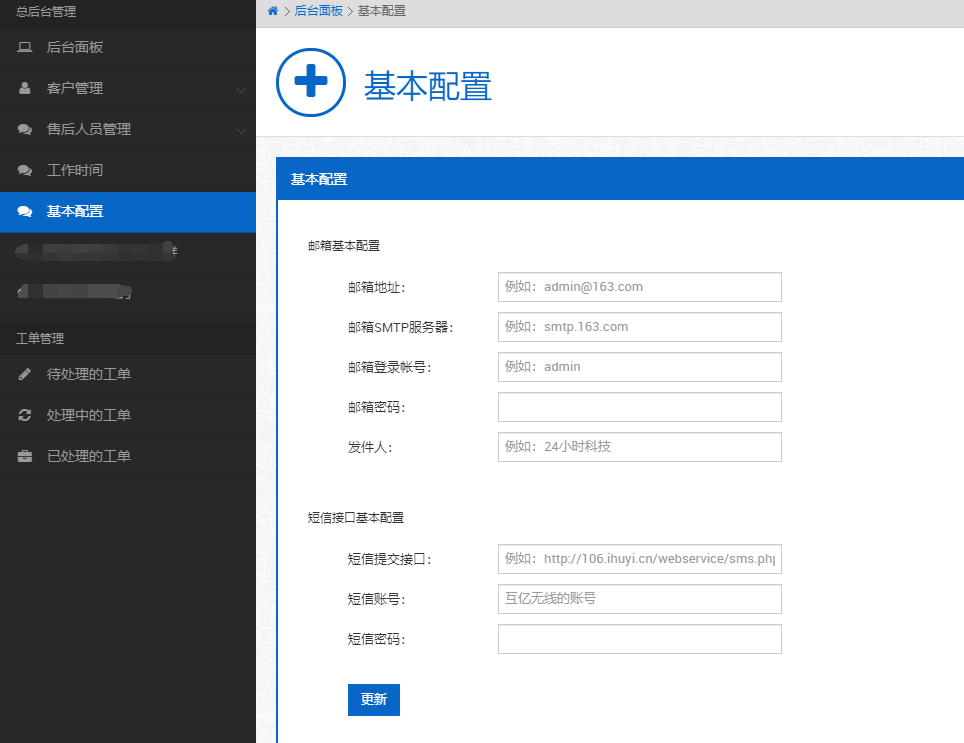964x743 pixels.
Task: Focus the 邮箱密码 input field
Action: pos(639,407)
